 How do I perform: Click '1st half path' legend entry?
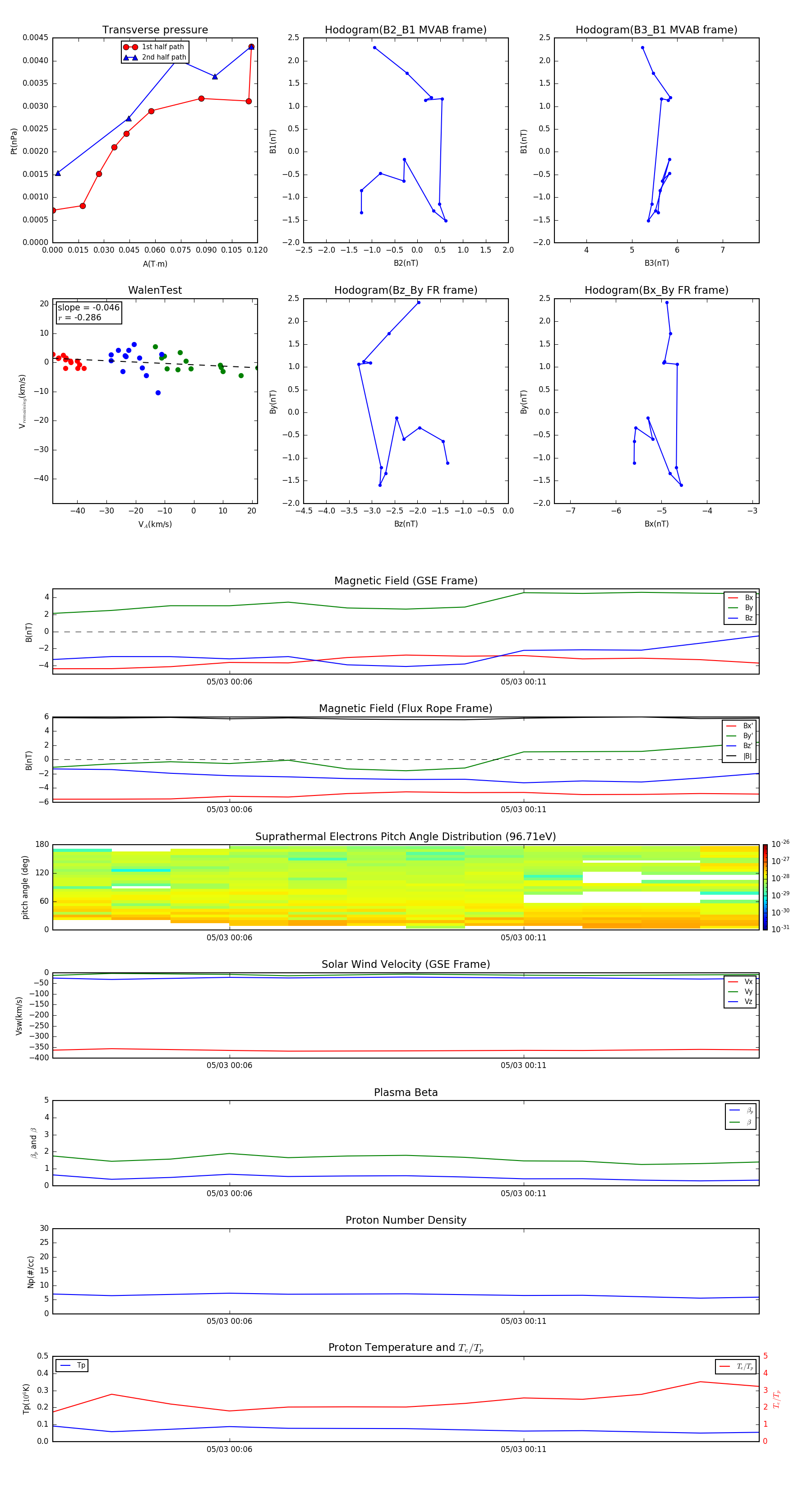(154, 47)
